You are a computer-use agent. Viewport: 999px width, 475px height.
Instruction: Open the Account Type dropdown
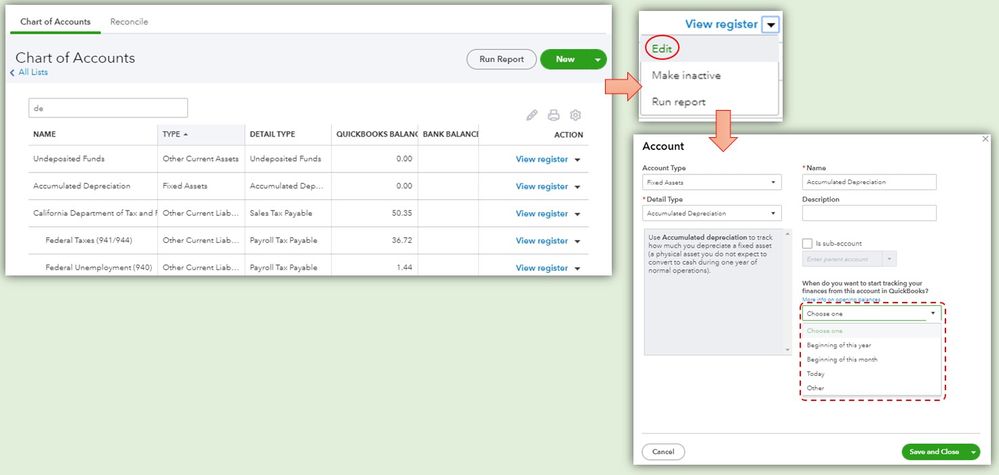712,182
